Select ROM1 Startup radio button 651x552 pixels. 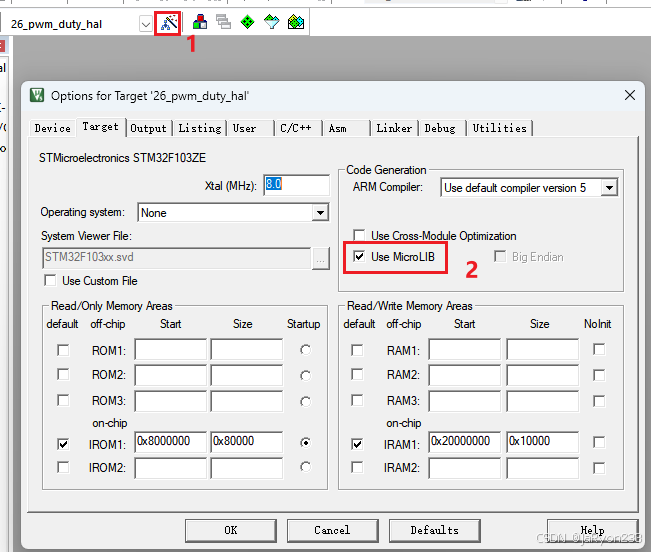[x=306, y=350]
